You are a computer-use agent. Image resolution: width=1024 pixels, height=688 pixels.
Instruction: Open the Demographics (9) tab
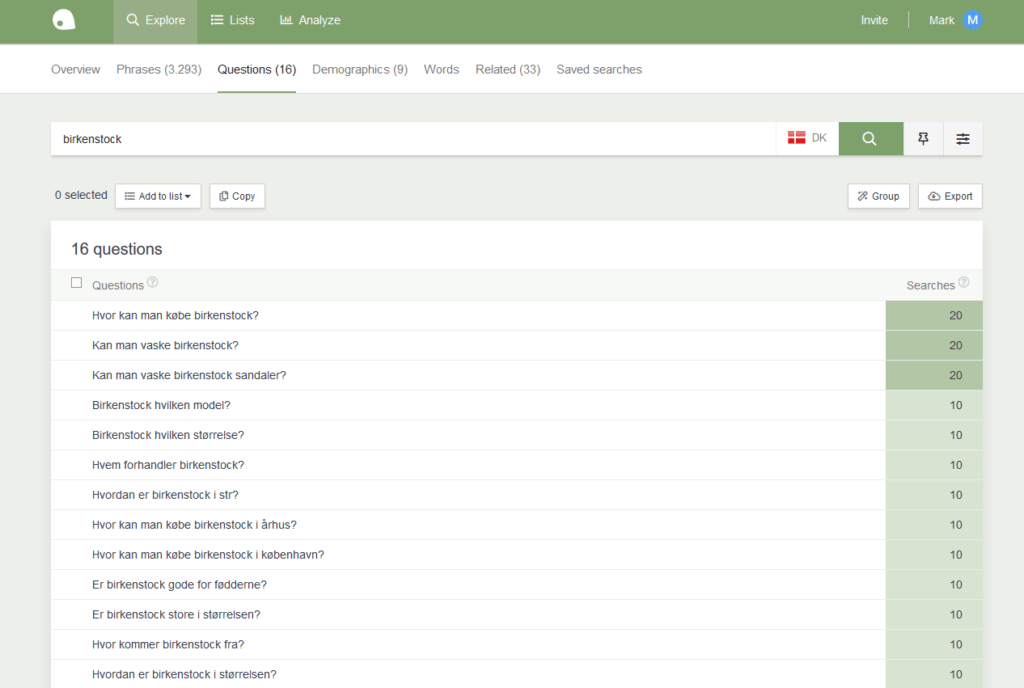coord(360,69)
